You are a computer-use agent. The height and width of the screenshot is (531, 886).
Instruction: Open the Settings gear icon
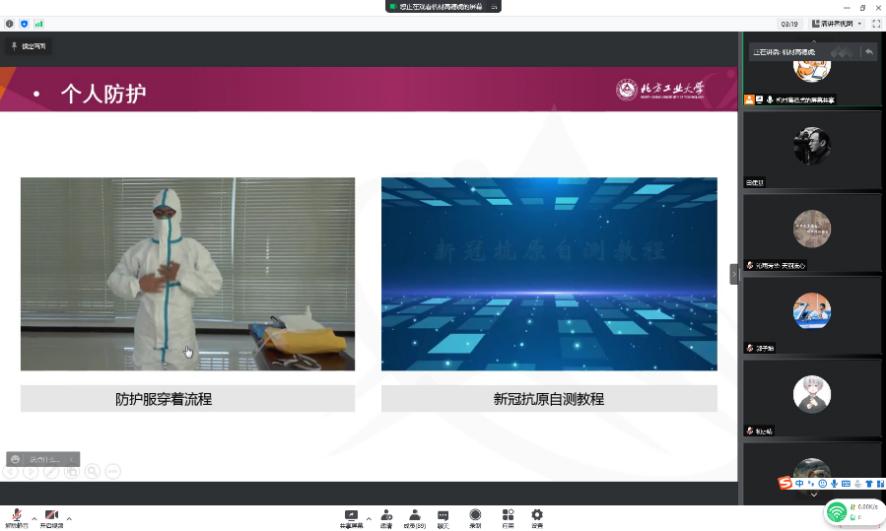537,515
